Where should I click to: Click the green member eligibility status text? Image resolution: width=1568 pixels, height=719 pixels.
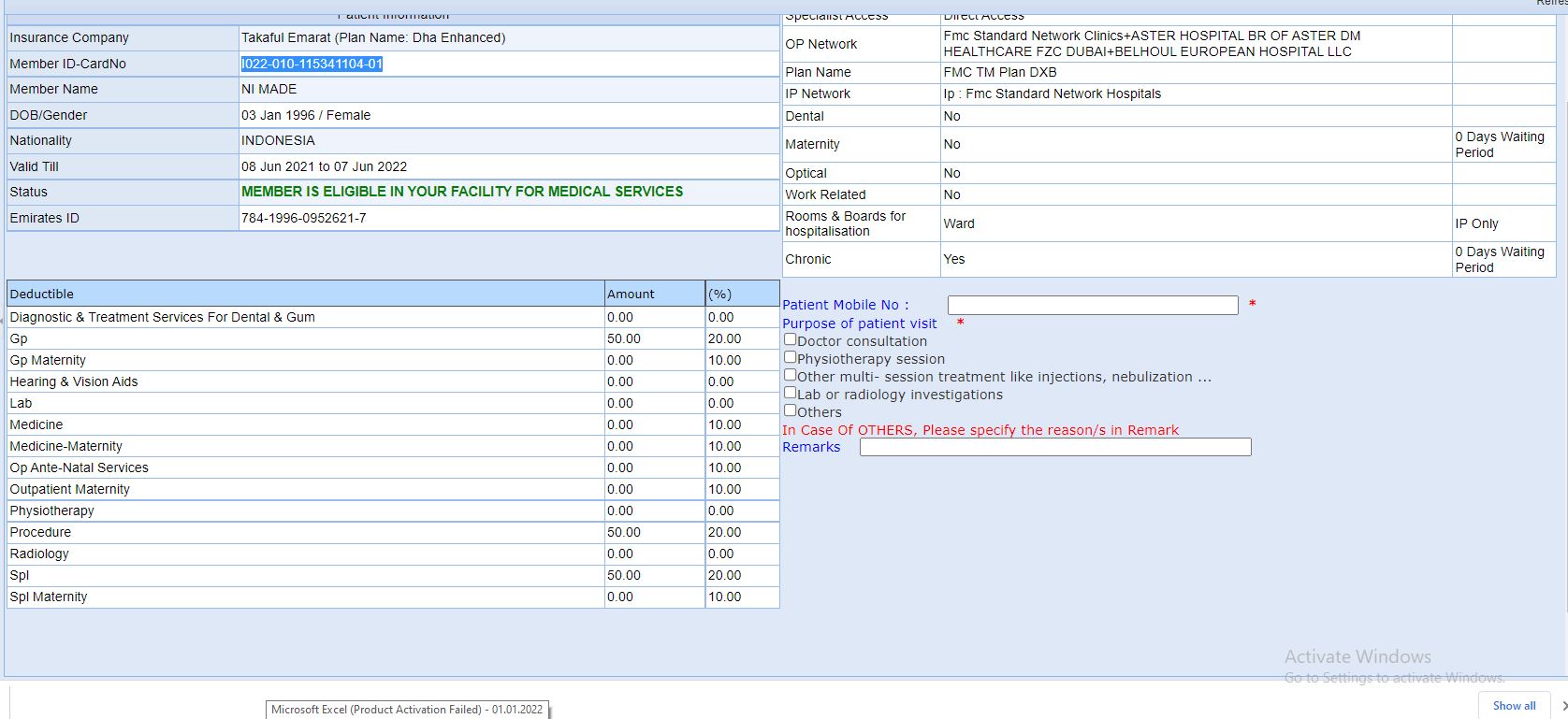point(462,192)
